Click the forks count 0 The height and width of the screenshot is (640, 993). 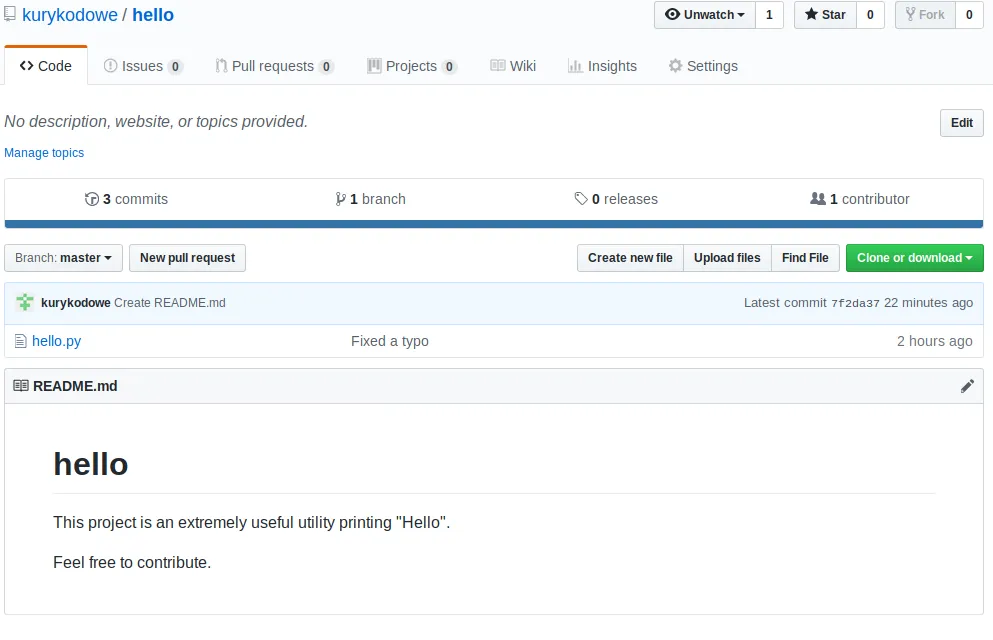(x=969, y=15)
